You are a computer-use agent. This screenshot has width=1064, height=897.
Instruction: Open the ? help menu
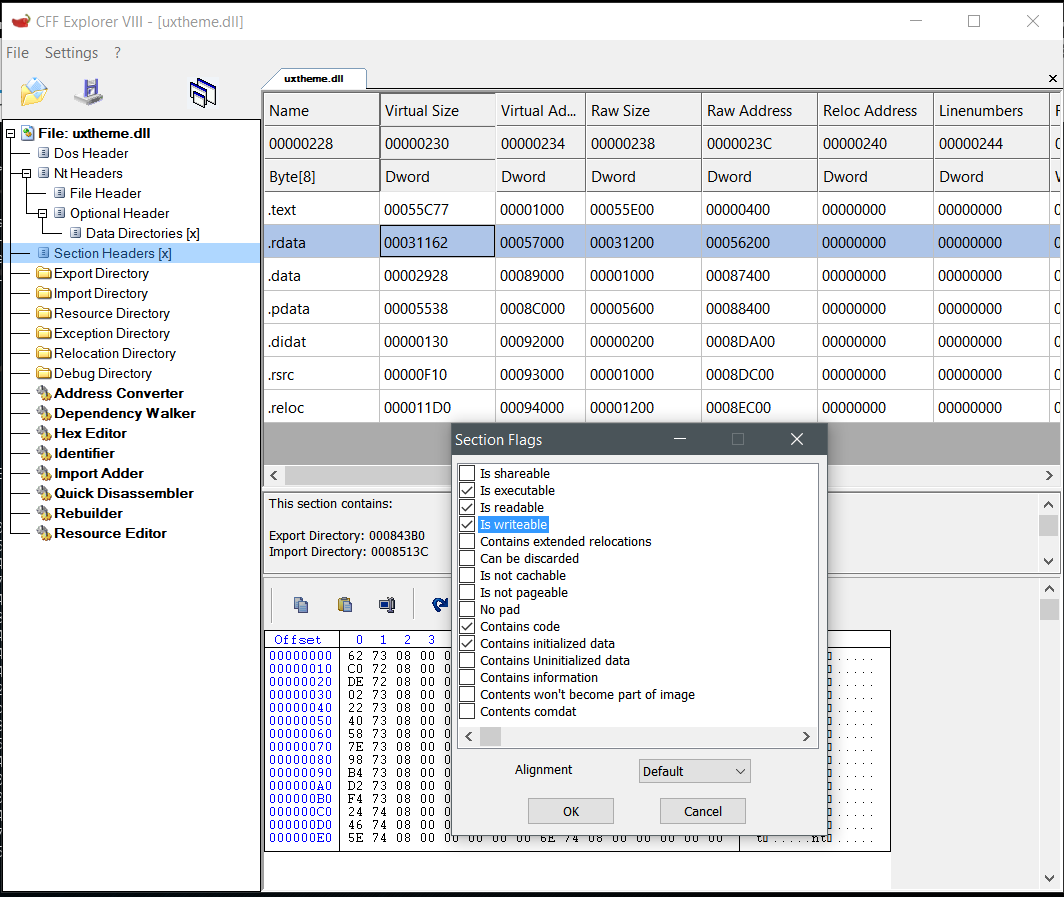pyautogui.click(x=117, y=53)
